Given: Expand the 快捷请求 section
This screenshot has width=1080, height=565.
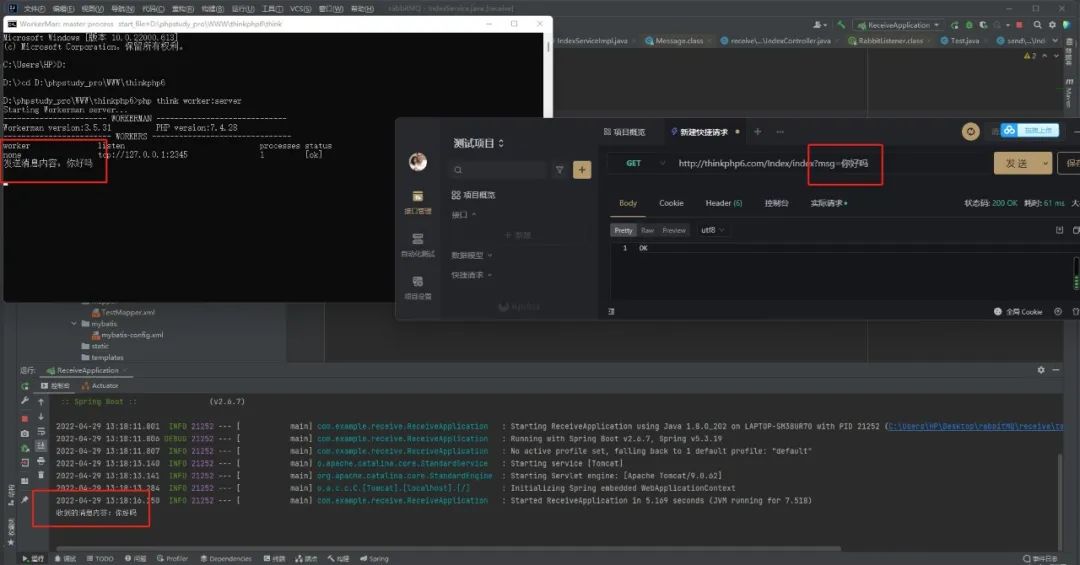Looking at the screenshot, I should tap(472, 275).
